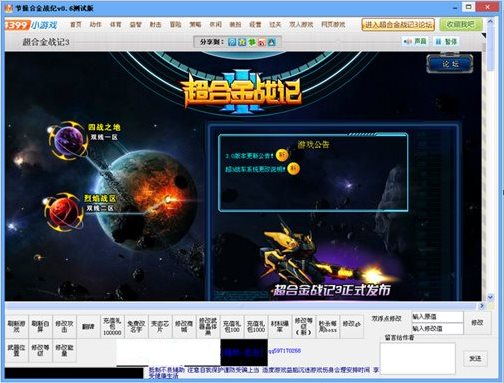Screen dimensions: 504x383
Task: Click the 刷新游戏 button
Action: click(x=16, y=327)
